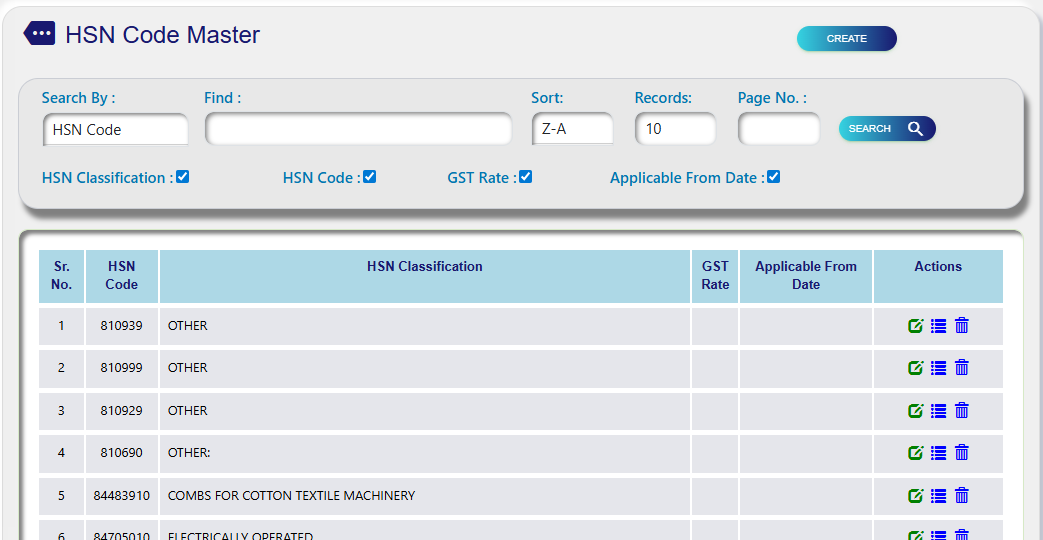Open list details for HSN code 84483910

pos(938,495)
